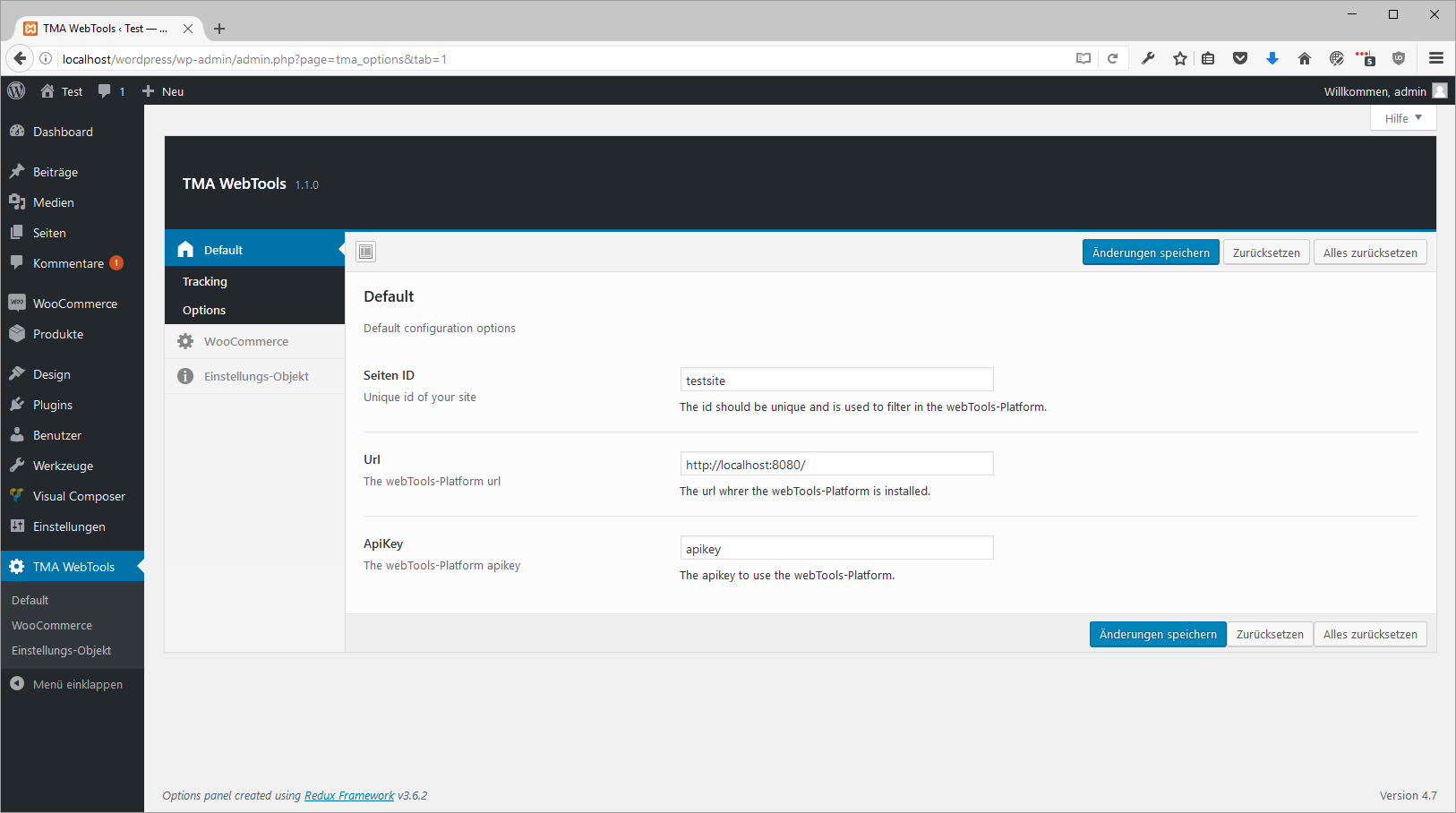Click the WordPress logo in admin bar
1456x813 pixels.
pos(16,90)
